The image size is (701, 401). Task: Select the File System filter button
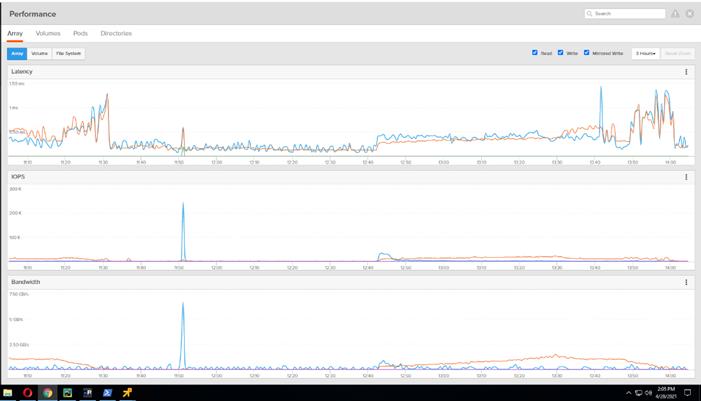68,54
